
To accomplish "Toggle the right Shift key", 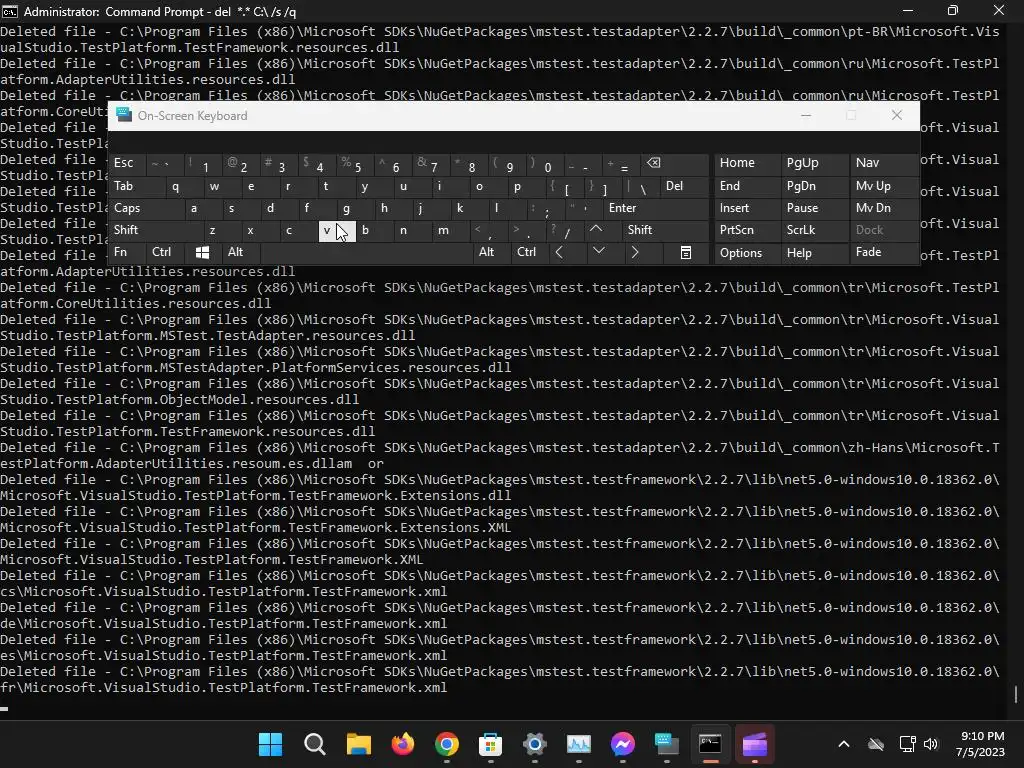I will (x=665, y=230).
